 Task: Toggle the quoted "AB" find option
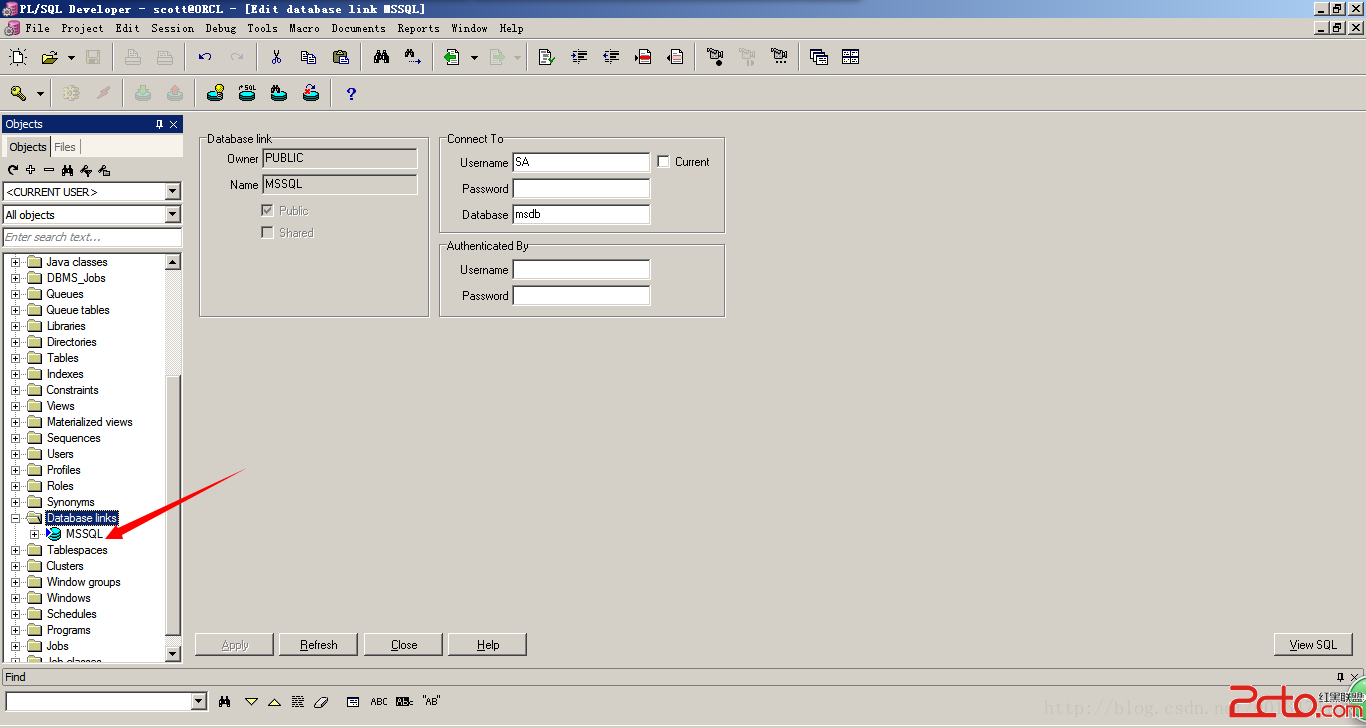(431, 701)
